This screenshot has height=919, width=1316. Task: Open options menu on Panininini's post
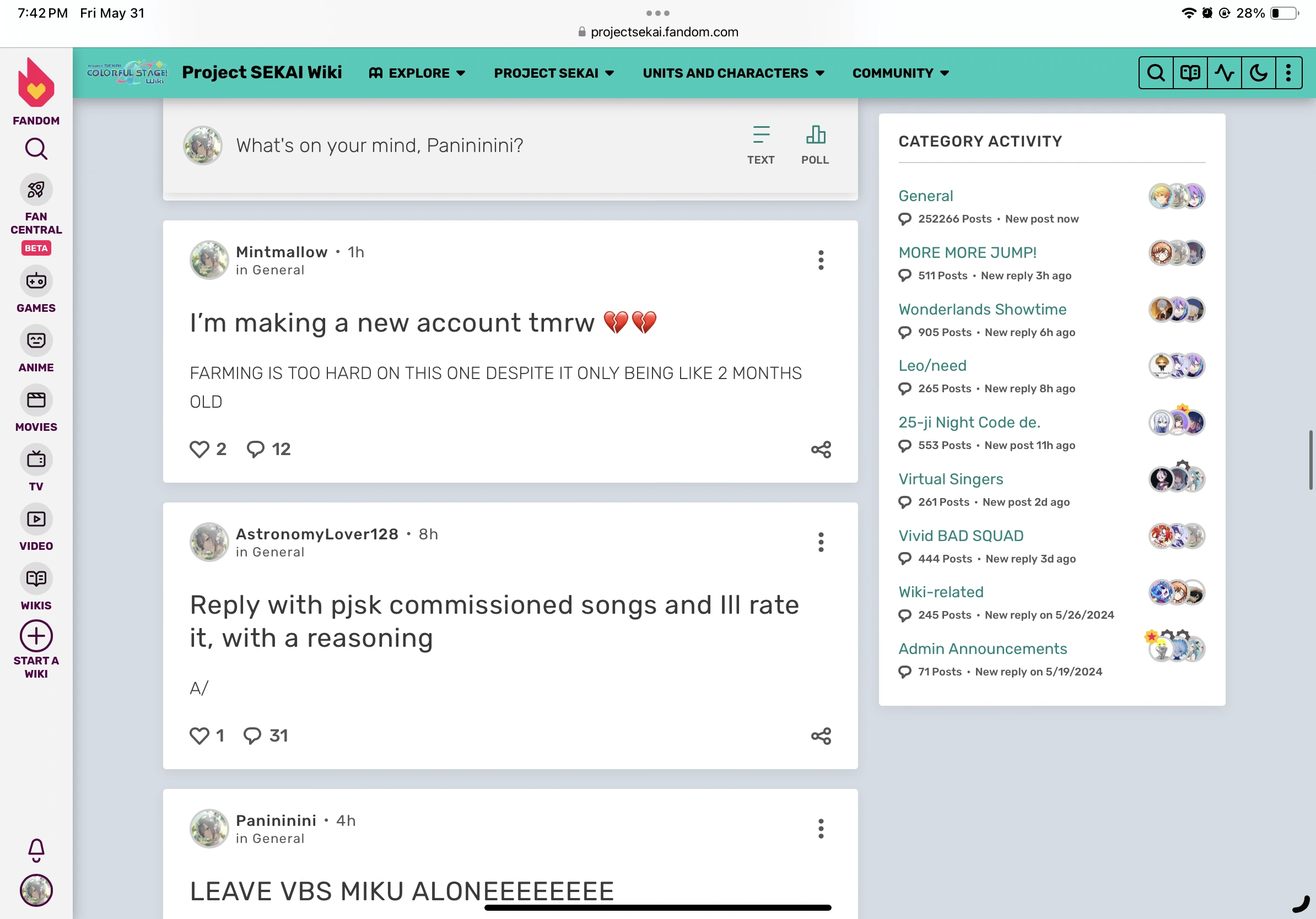click(x=821, y=829)
